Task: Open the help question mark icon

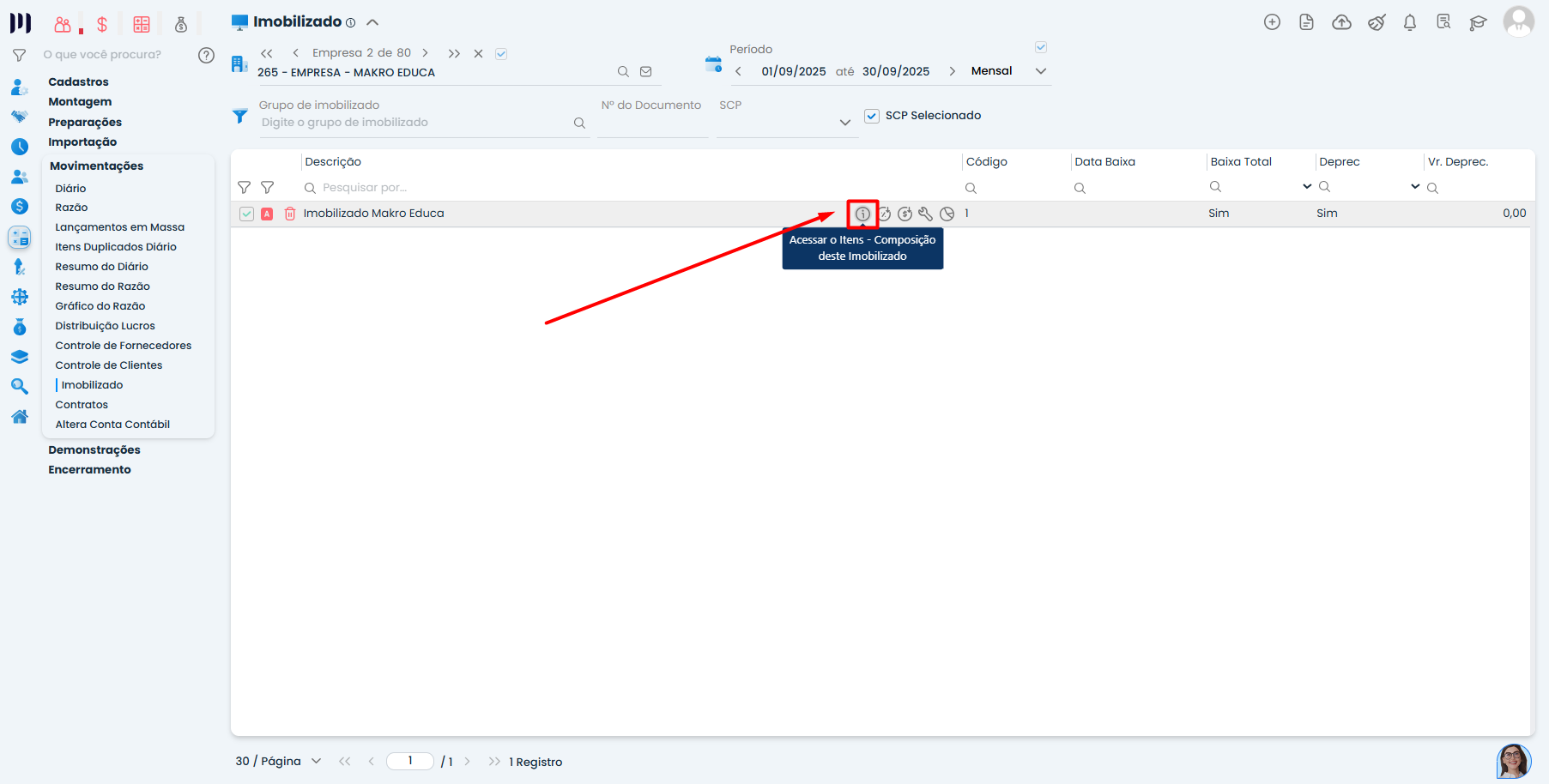Action: (206, 55)
